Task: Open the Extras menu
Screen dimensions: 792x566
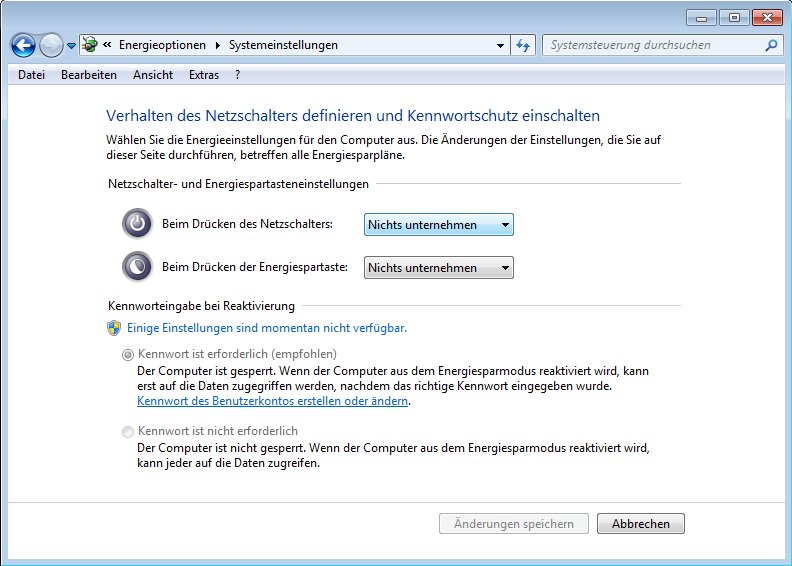Action: tap(203, 75)
